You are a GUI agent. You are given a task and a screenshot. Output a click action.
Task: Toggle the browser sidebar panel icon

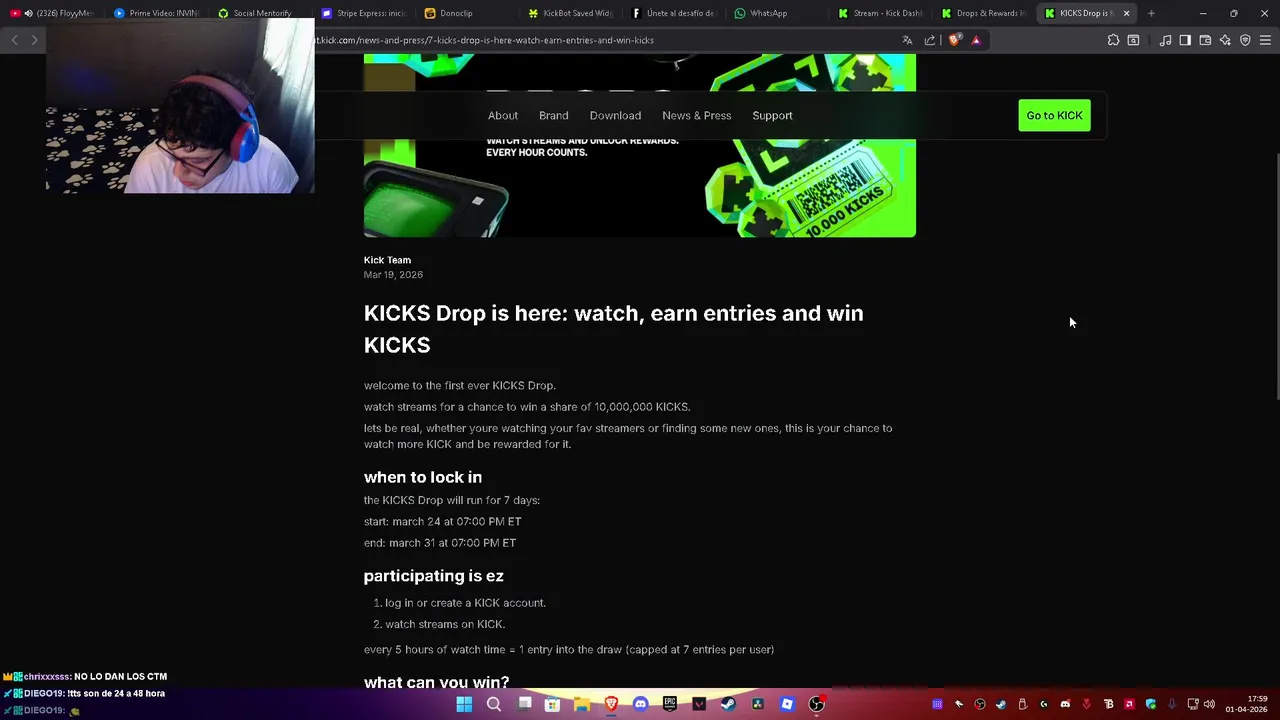(x=1185, y=40)
